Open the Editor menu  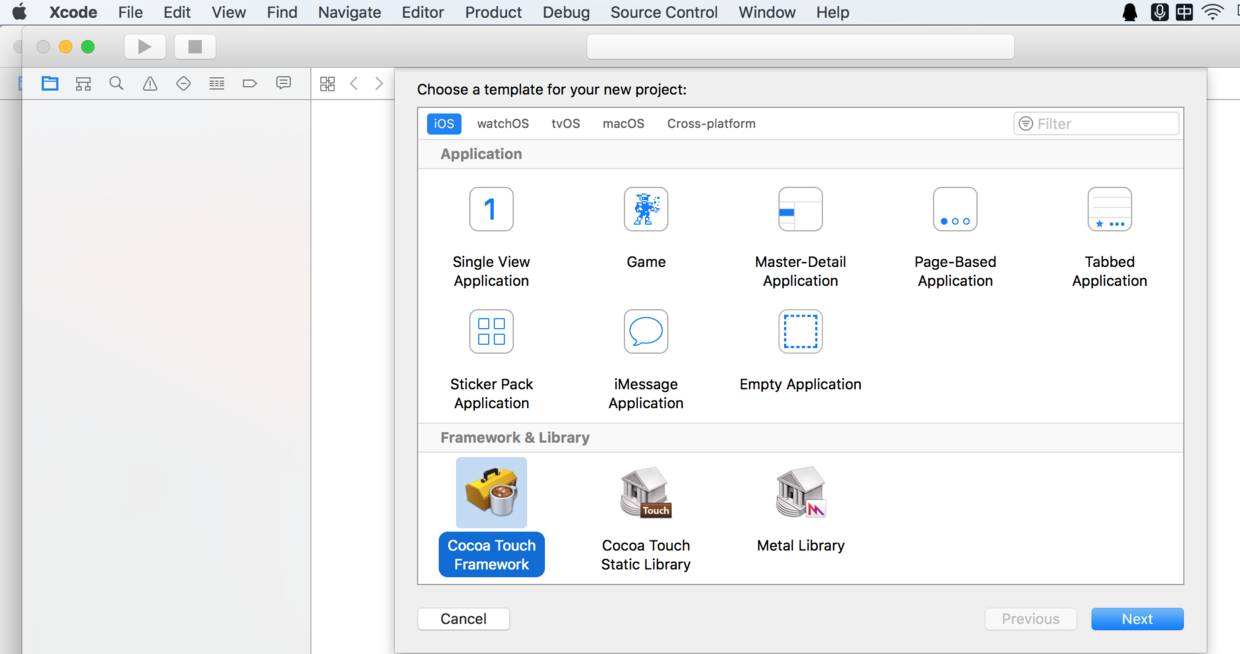point(423,12)
